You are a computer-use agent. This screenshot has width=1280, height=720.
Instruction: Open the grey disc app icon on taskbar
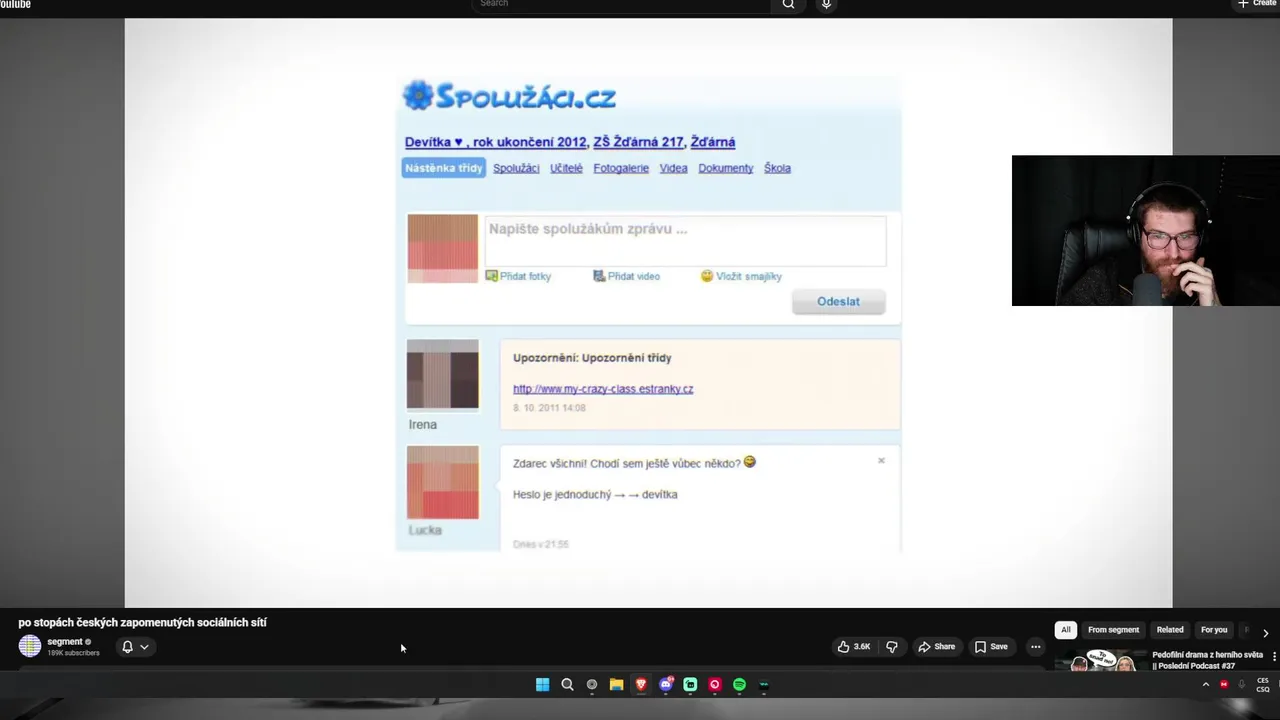click(x=592, y=685)
